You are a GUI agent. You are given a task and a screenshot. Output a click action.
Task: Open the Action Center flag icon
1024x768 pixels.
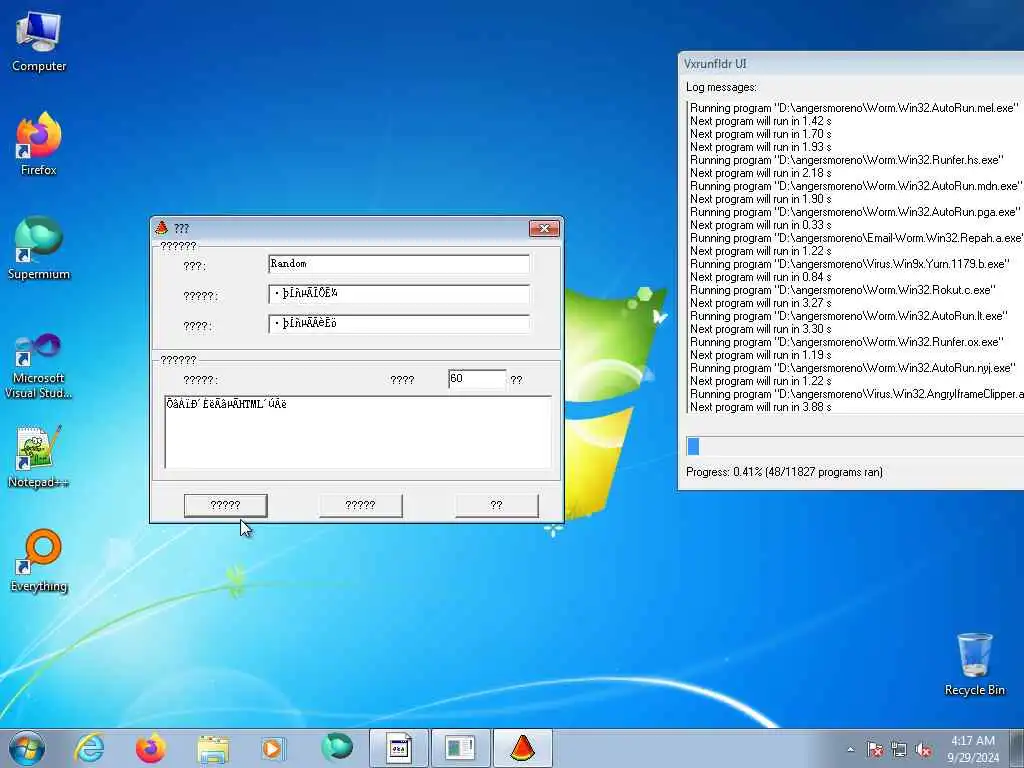click(x=874, y=750)
